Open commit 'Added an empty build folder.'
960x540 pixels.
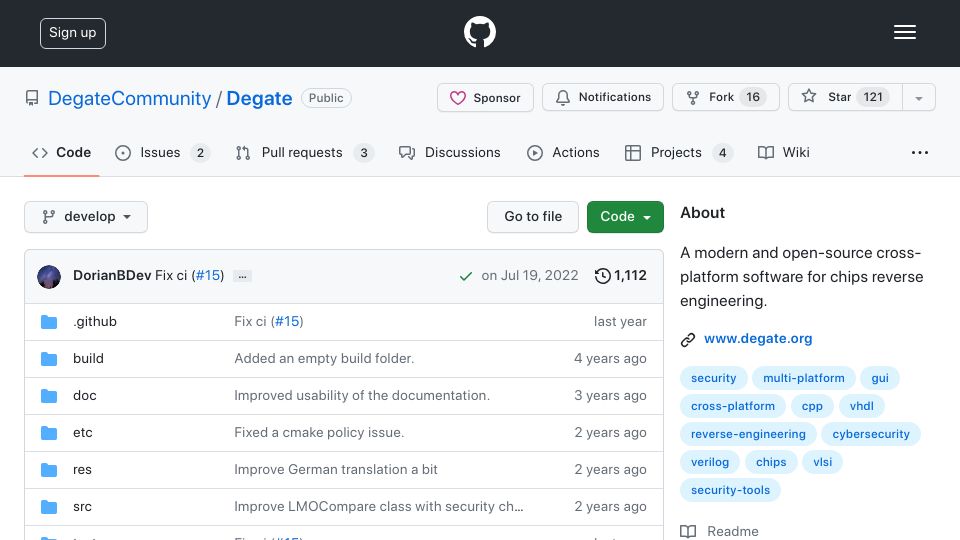tap(324, 358)
